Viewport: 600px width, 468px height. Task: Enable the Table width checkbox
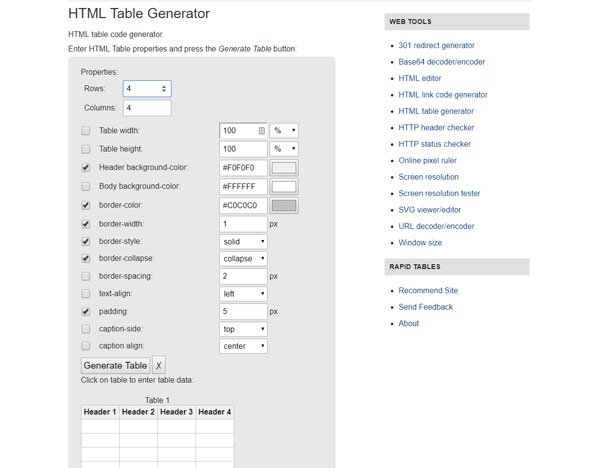tap(86, 131)
